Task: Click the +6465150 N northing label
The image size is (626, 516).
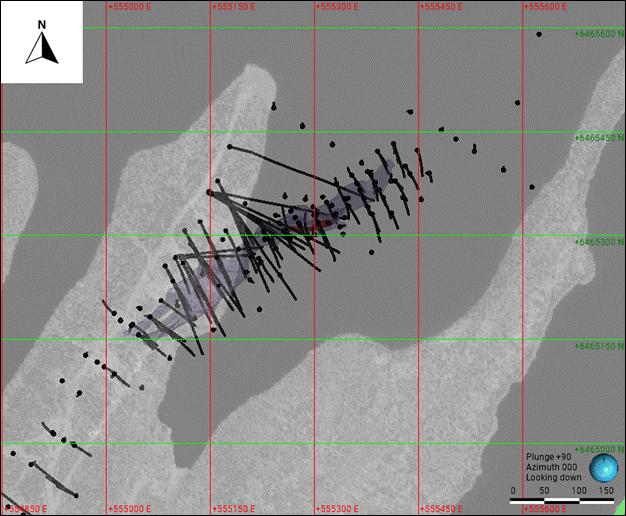Action: pos(599,346)
